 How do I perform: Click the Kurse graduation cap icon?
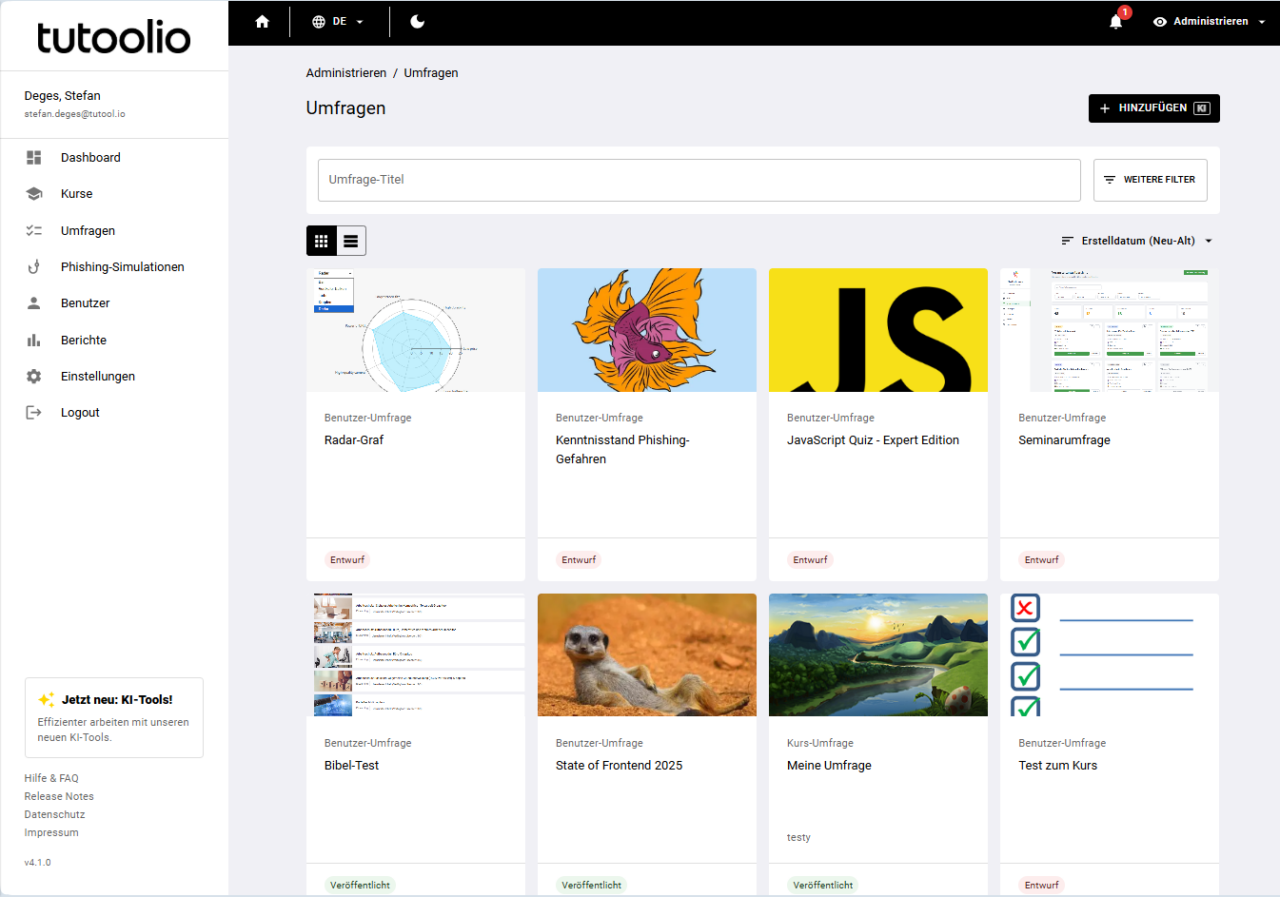(x=34, y=194)
